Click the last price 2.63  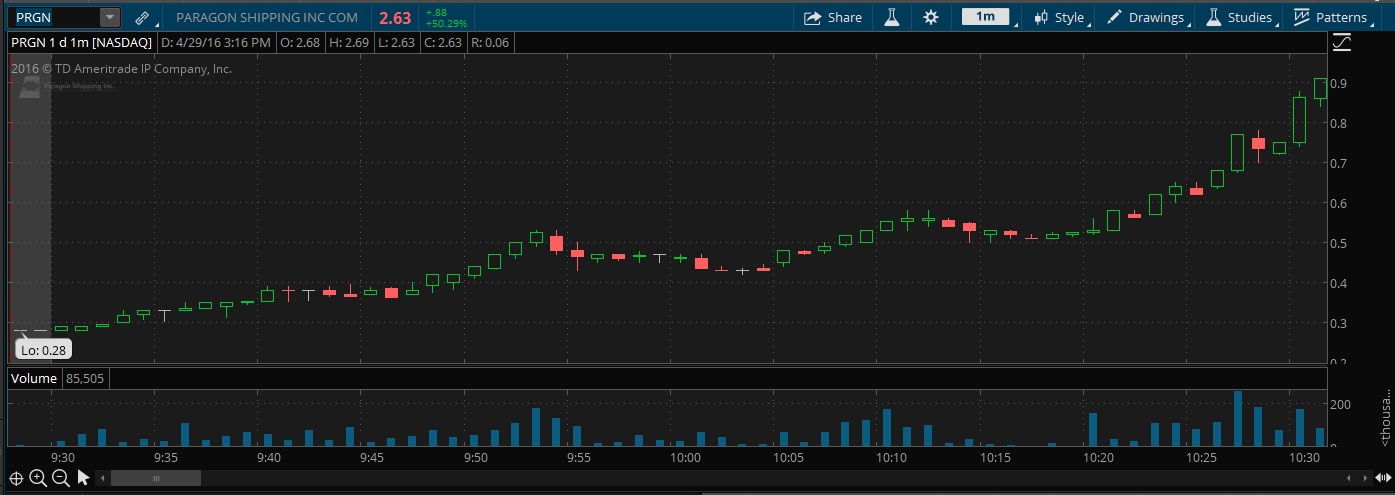[395, 17]
